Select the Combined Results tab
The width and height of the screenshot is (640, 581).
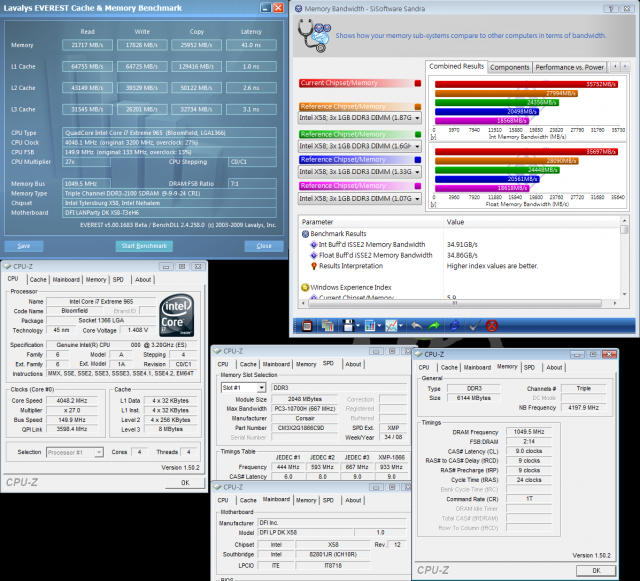[x=456, y=66]
